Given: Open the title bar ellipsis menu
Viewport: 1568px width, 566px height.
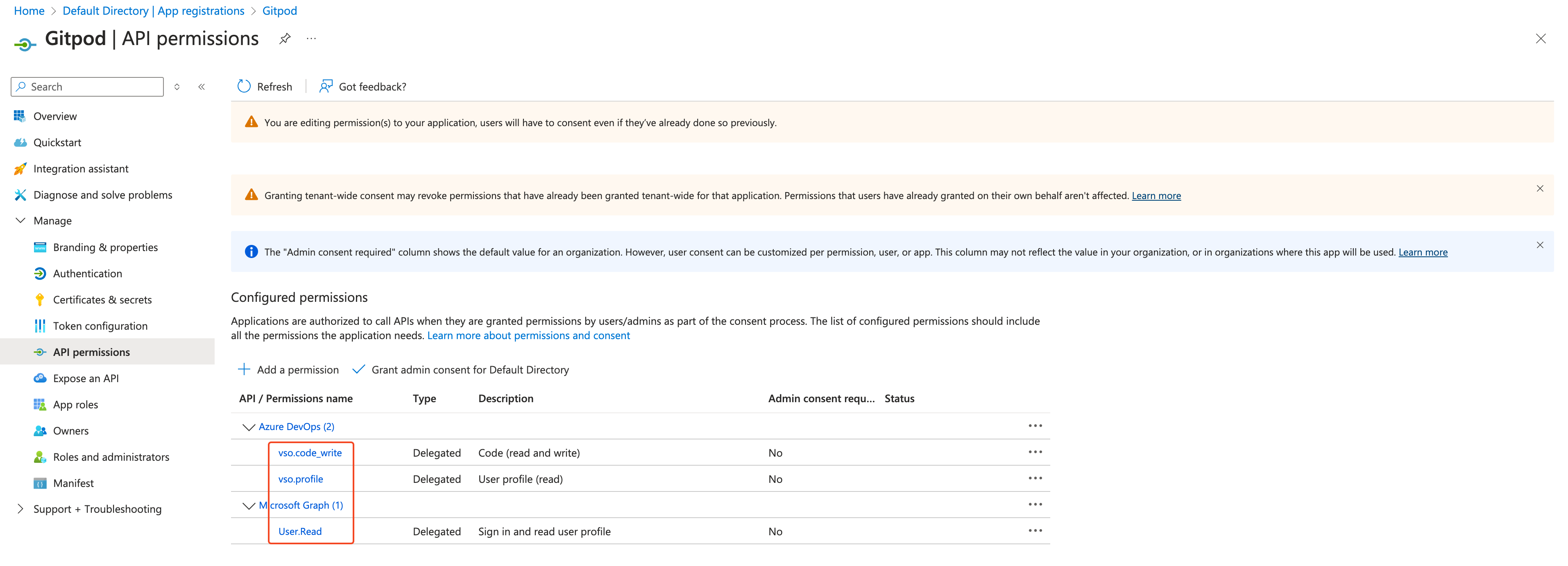Looking at the screenshot, I should [x=311, y=39].
